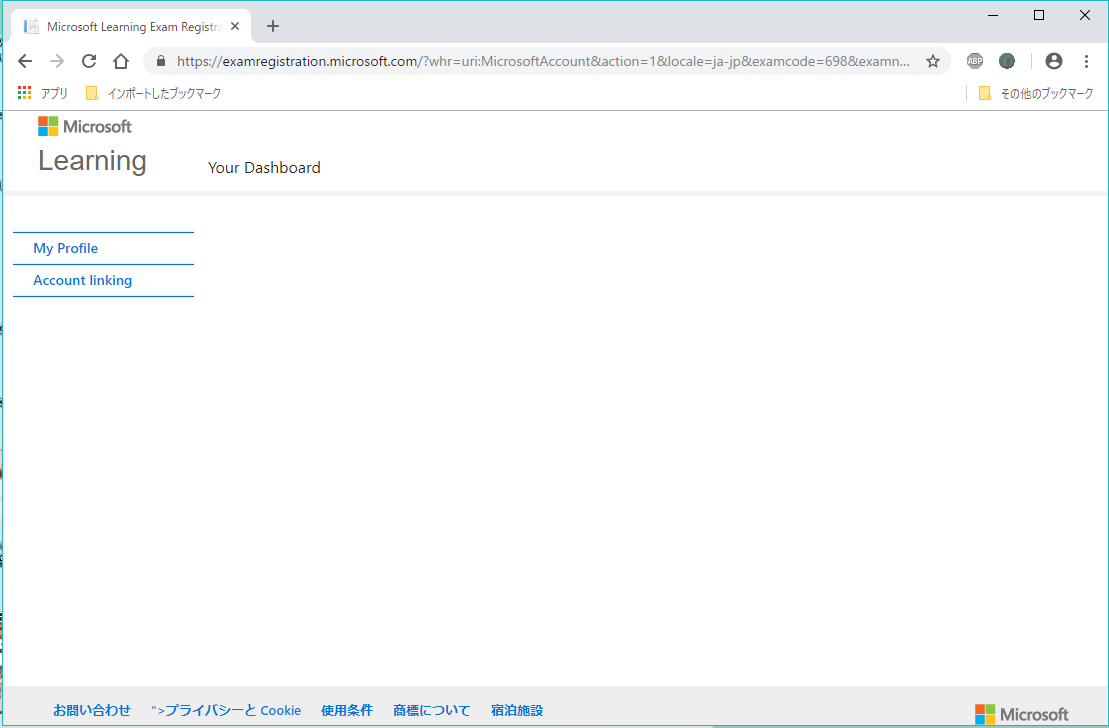Open the home page via house icon

click(121, 62)
